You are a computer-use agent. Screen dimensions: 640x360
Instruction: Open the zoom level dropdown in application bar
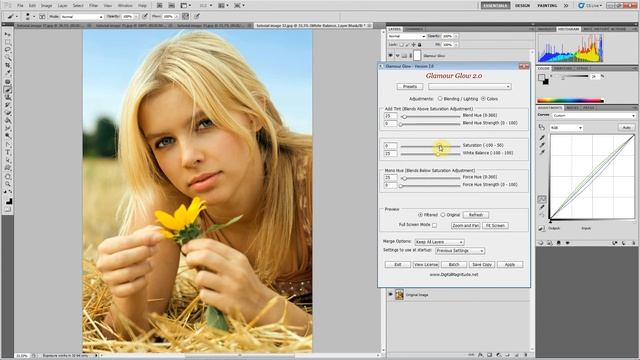point(206,6)
